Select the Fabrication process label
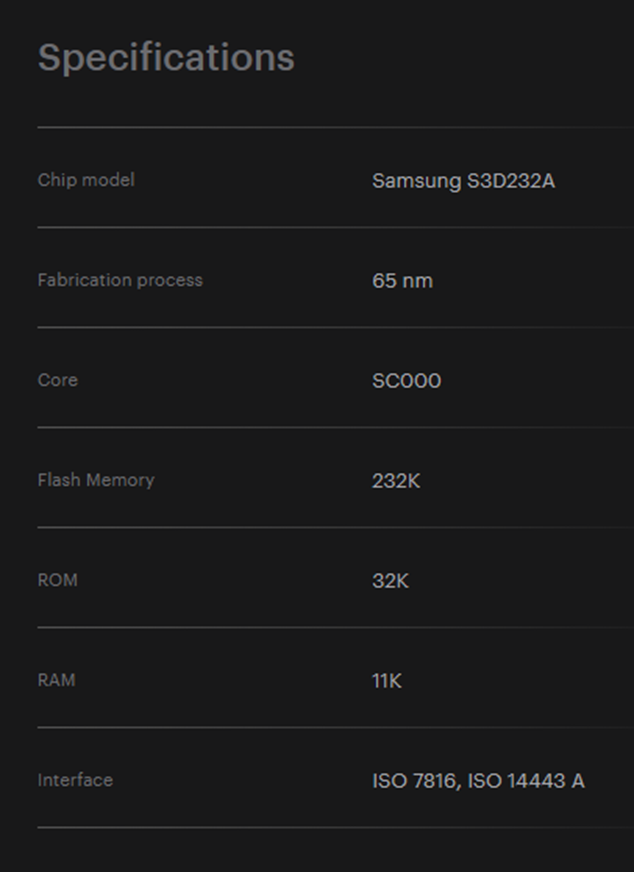Viewport: 634px width, 872px height. pyautogui.click(x=120, y=280)
